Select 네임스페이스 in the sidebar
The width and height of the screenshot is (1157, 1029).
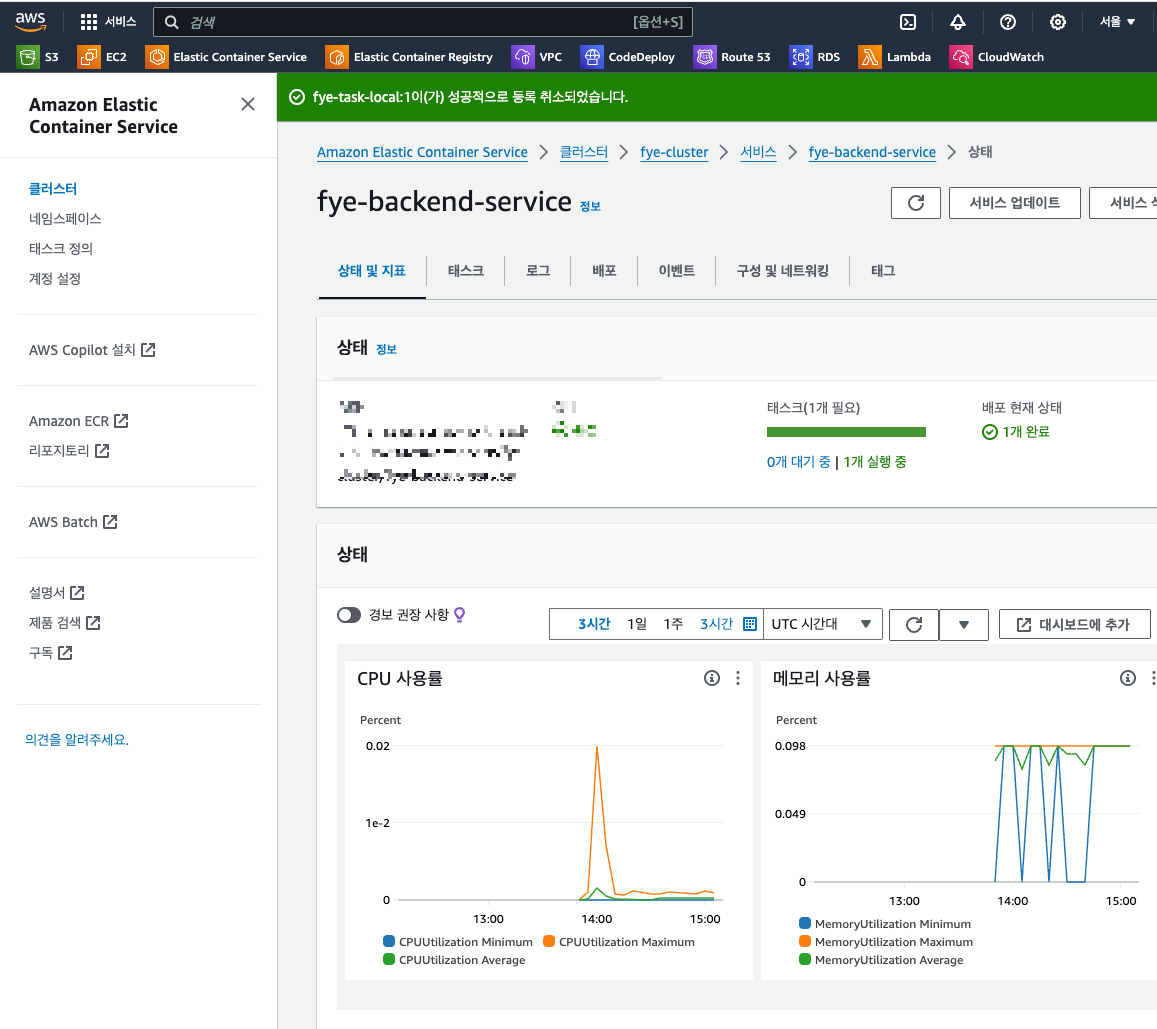pos(65,218)
